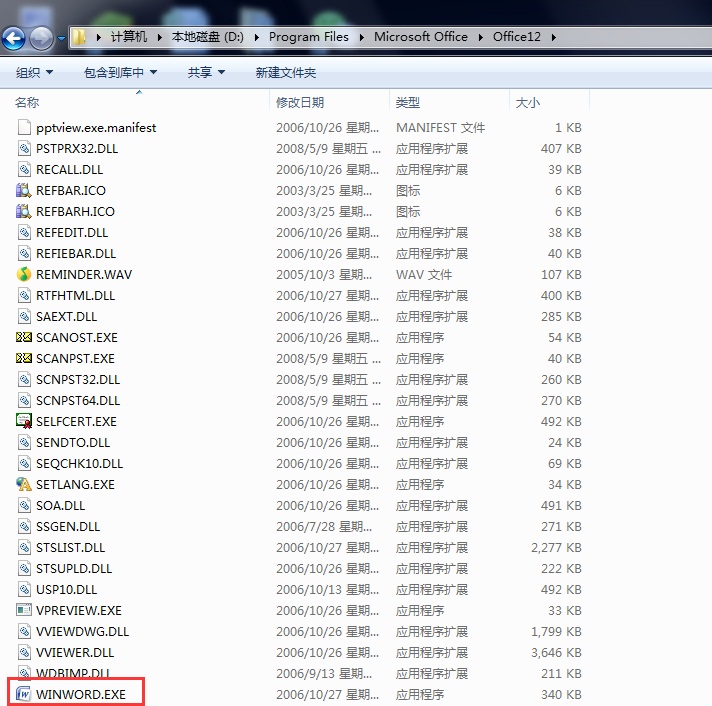Go to Program Files breadcrumb
712x706 pixels.
tap(309, 37)
